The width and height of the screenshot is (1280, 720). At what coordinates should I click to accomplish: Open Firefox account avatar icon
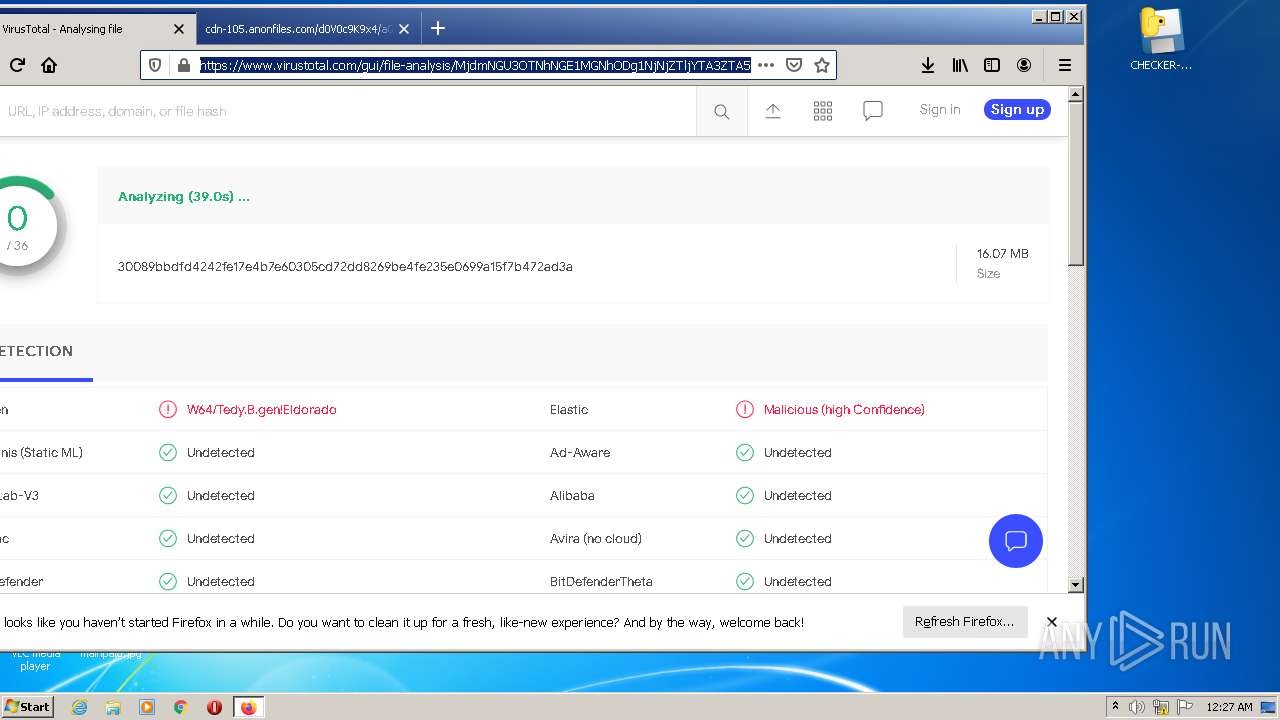[1024, 65]
